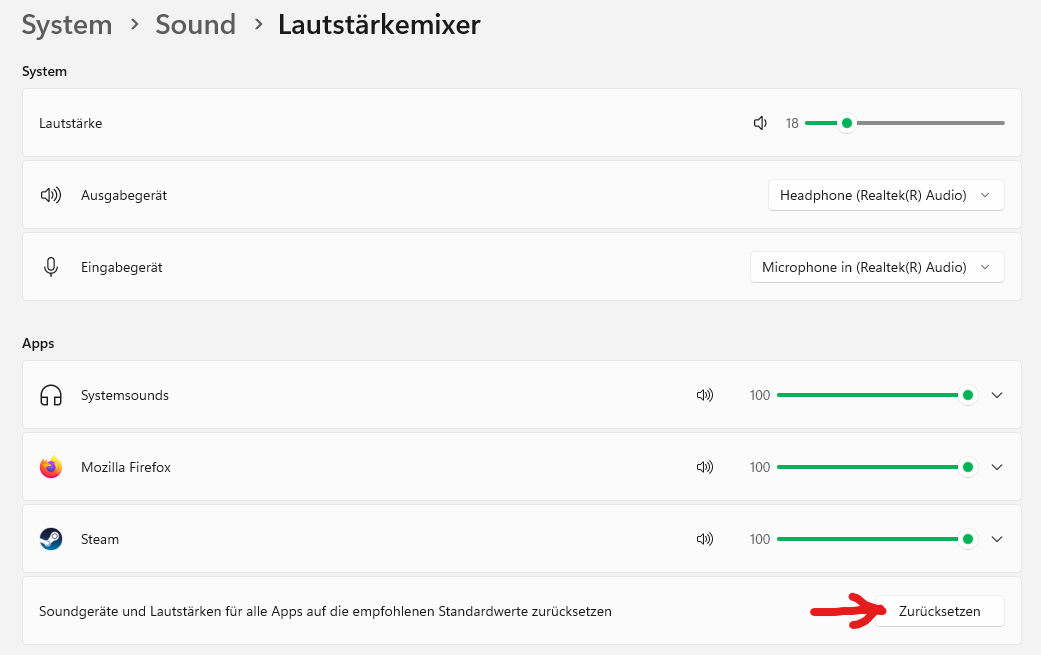Click the Eingabegerät microphone icon
This screenshot has height=655, width=1041.
tap(51, 267)
